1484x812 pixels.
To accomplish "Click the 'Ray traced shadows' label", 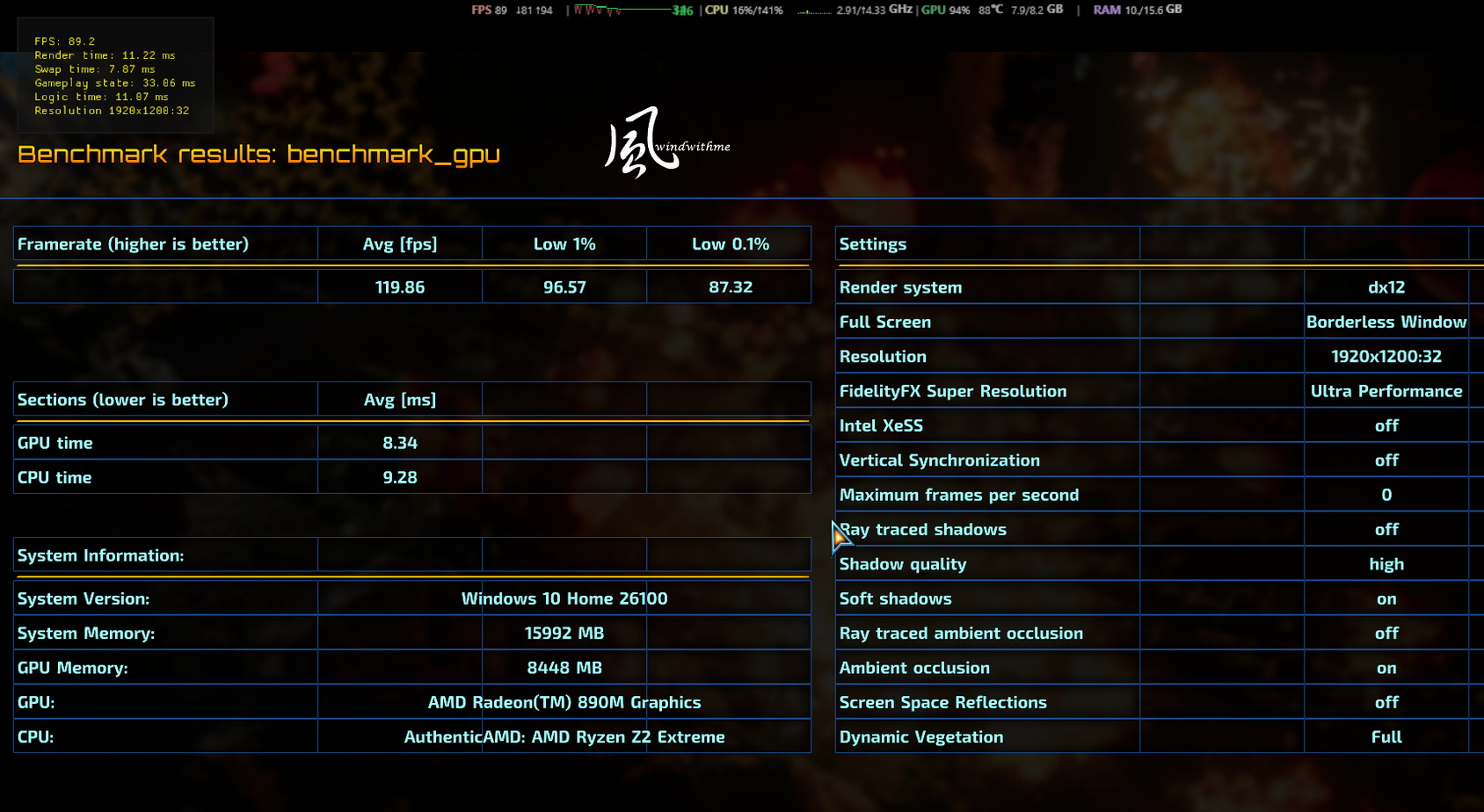I will (923, 529).
